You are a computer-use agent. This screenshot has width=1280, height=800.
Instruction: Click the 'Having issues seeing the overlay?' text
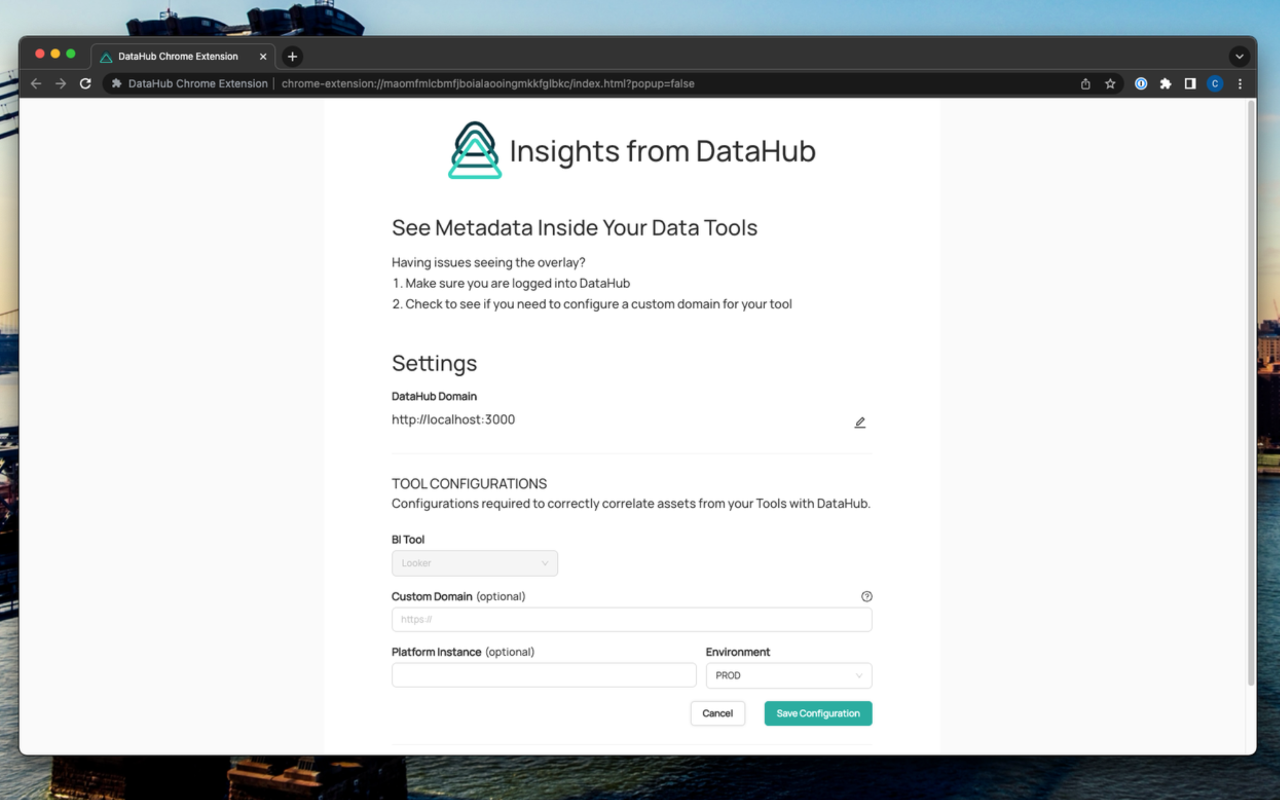[x=488, y=263]
